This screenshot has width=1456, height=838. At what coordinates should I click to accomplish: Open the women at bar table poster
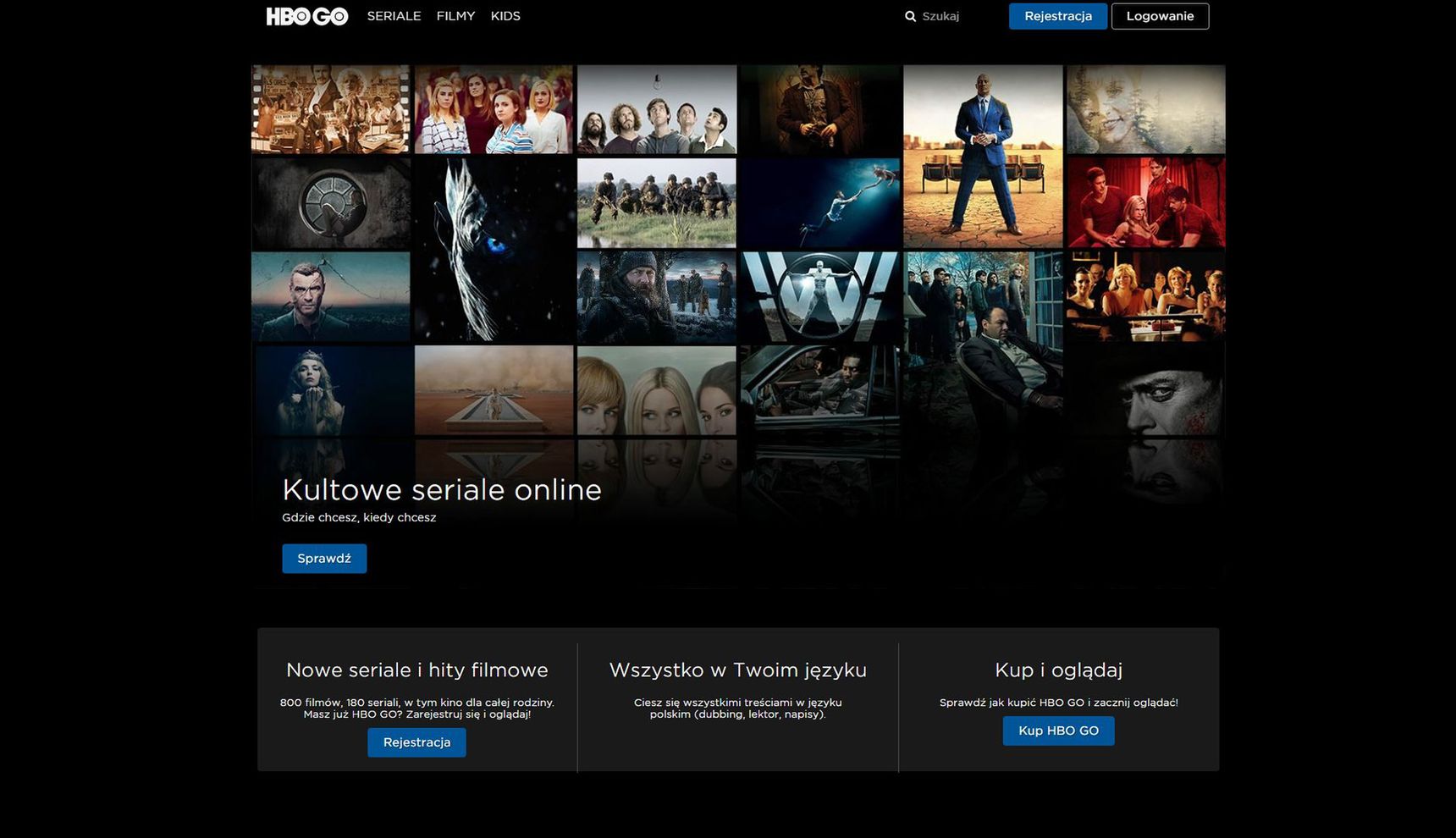pyautogui.click(x=1146, y=296)
